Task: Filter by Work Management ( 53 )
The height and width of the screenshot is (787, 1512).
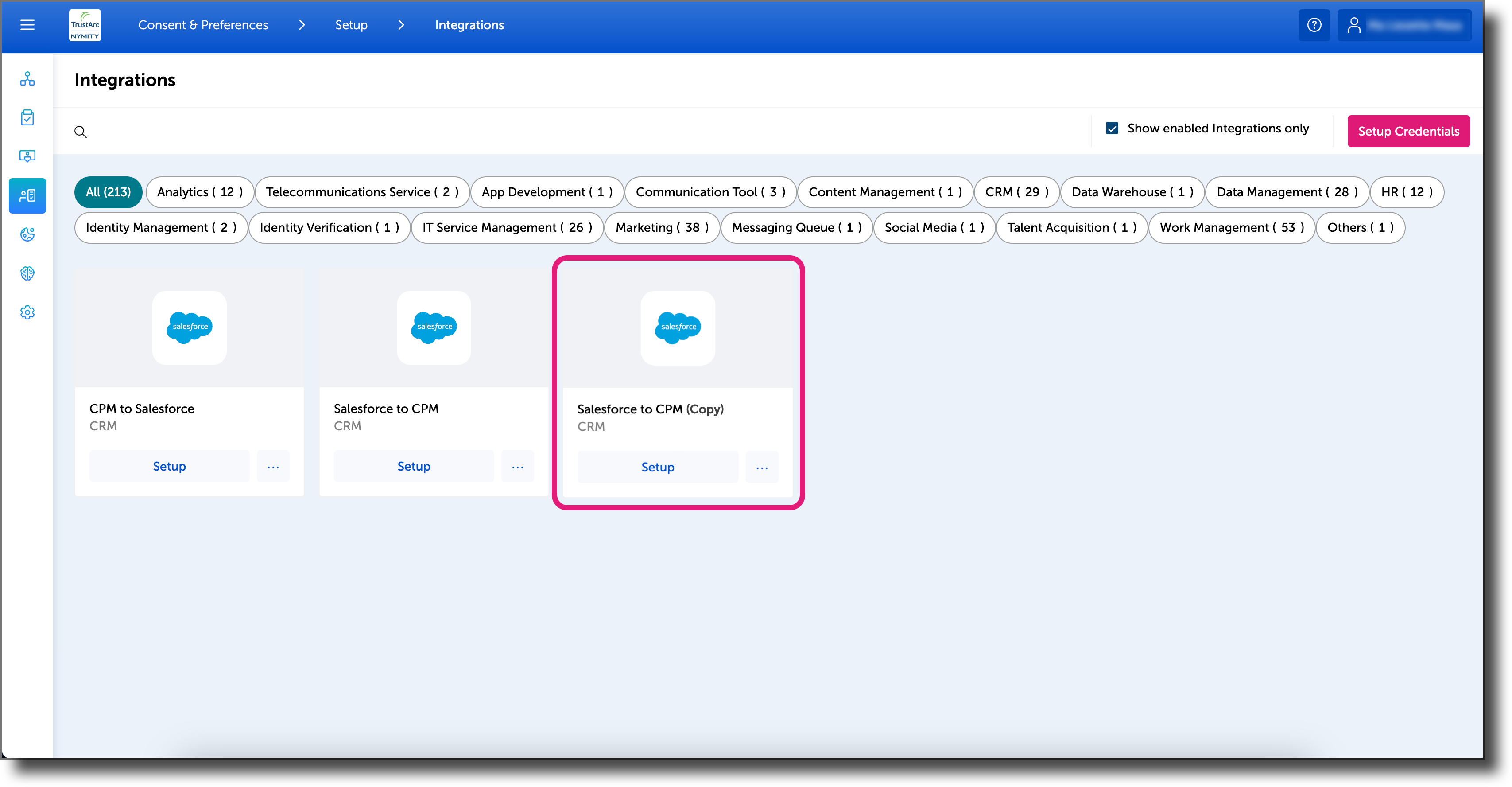Action: click(1232, 228)
